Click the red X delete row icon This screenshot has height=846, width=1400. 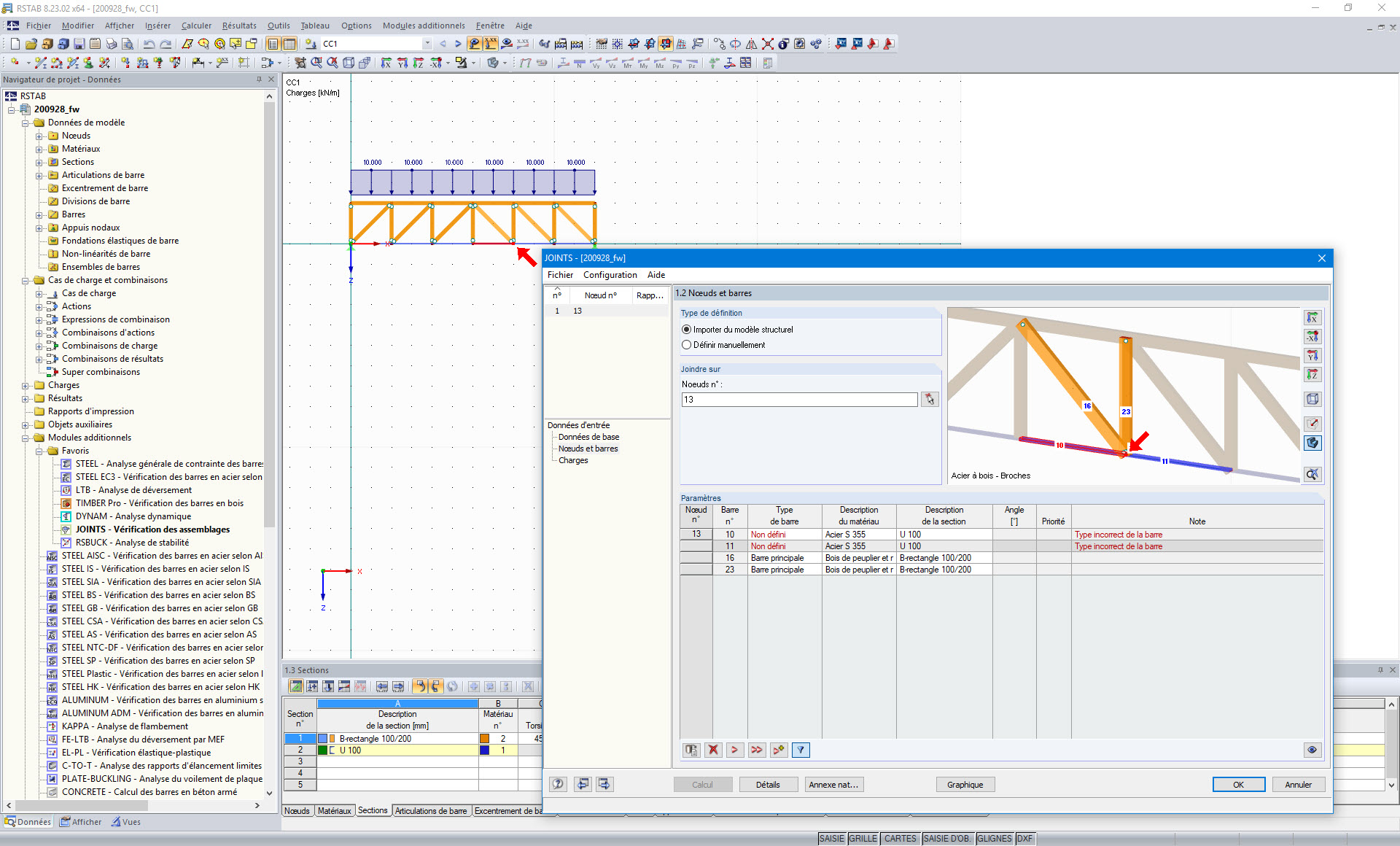pyautogui.click(x=713, y=750)
